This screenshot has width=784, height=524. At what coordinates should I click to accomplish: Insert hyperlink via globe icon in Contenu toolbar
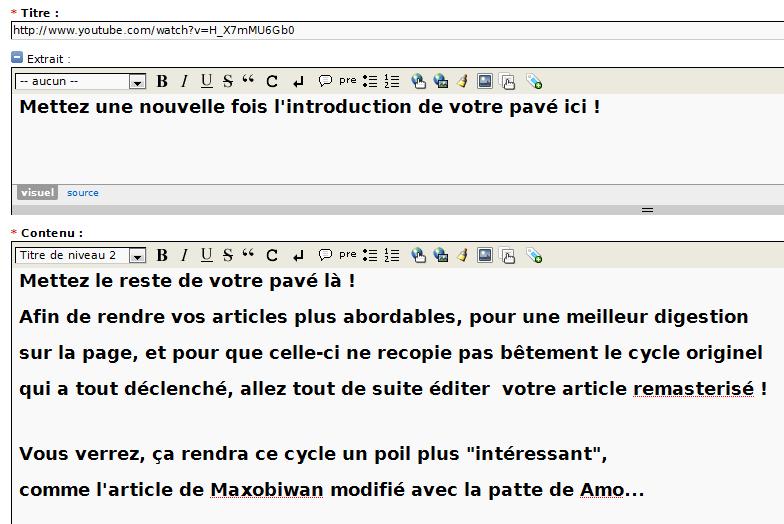[418, 255]
